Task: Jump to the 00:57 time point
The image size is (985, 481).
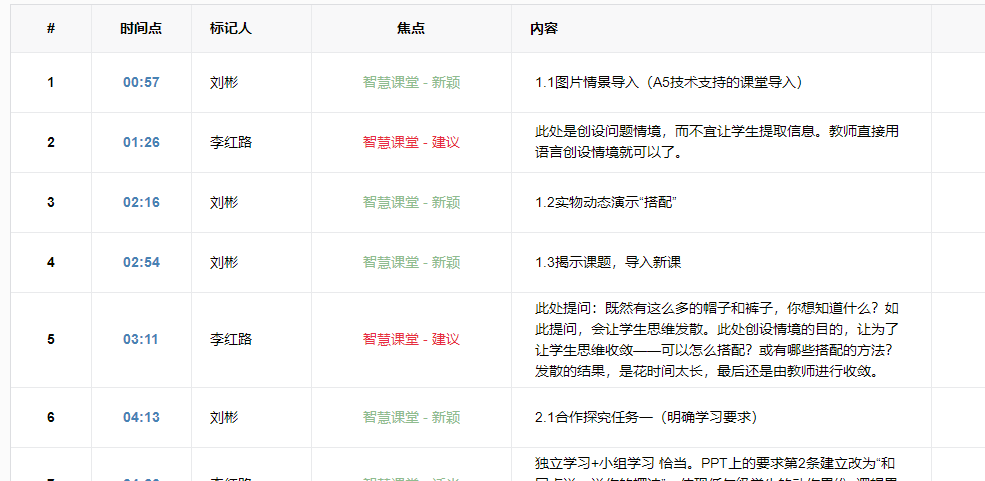Action: click(x=141, y=83)
